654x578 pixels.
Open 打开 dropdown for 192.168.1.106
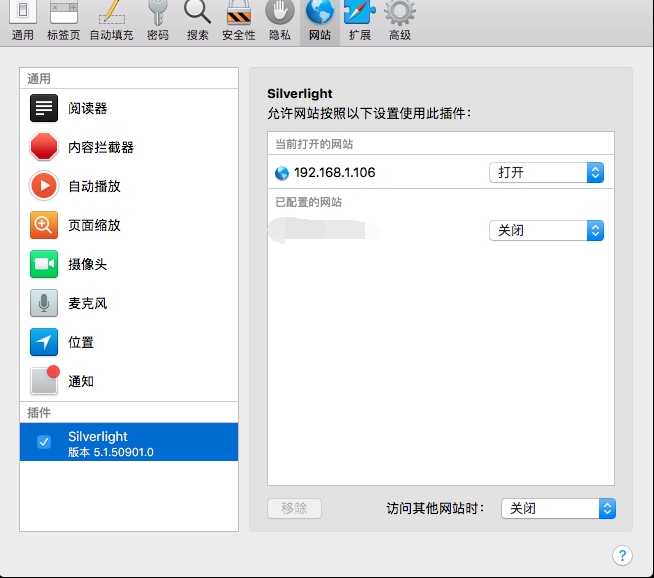(x=546, y=172)
